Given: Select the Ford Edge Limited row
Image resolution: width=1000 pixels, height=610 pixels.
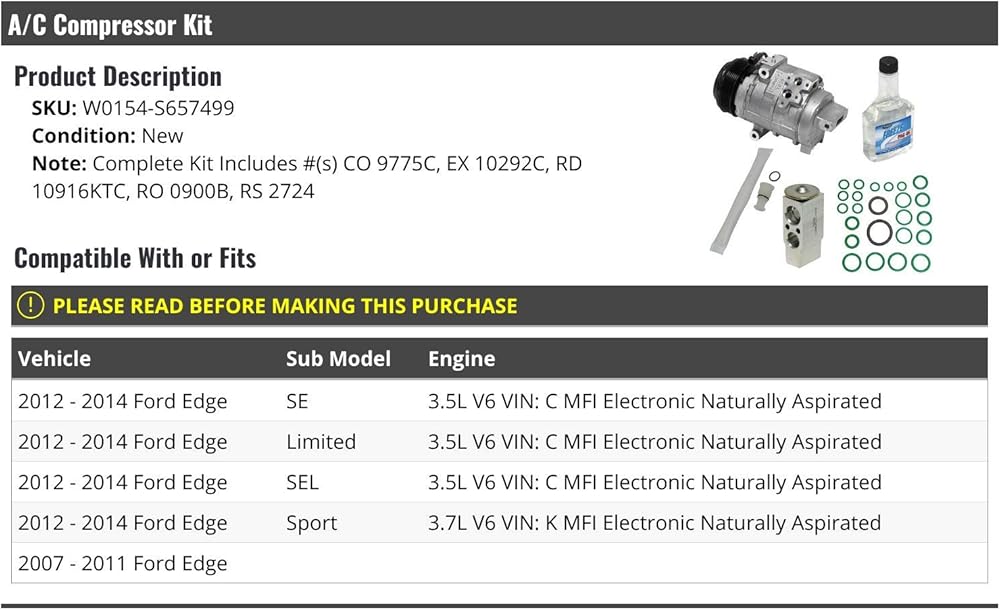Looking at the screenshot, I should pyautogui.click(x=499, y=442).
